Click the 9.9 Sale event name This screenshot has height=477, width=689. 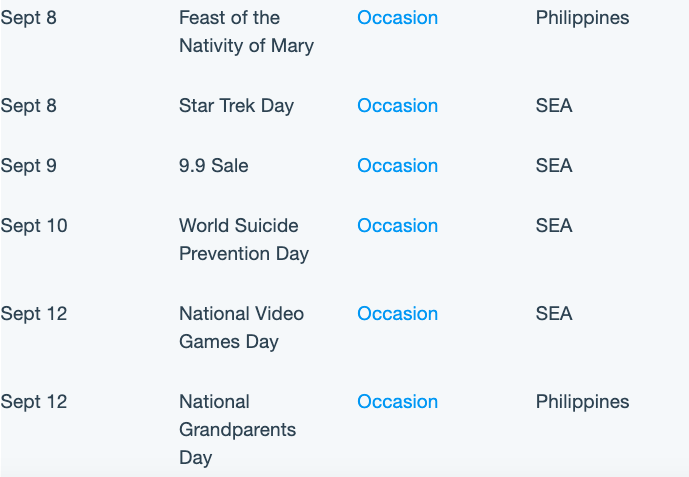(x=214, y=166)
